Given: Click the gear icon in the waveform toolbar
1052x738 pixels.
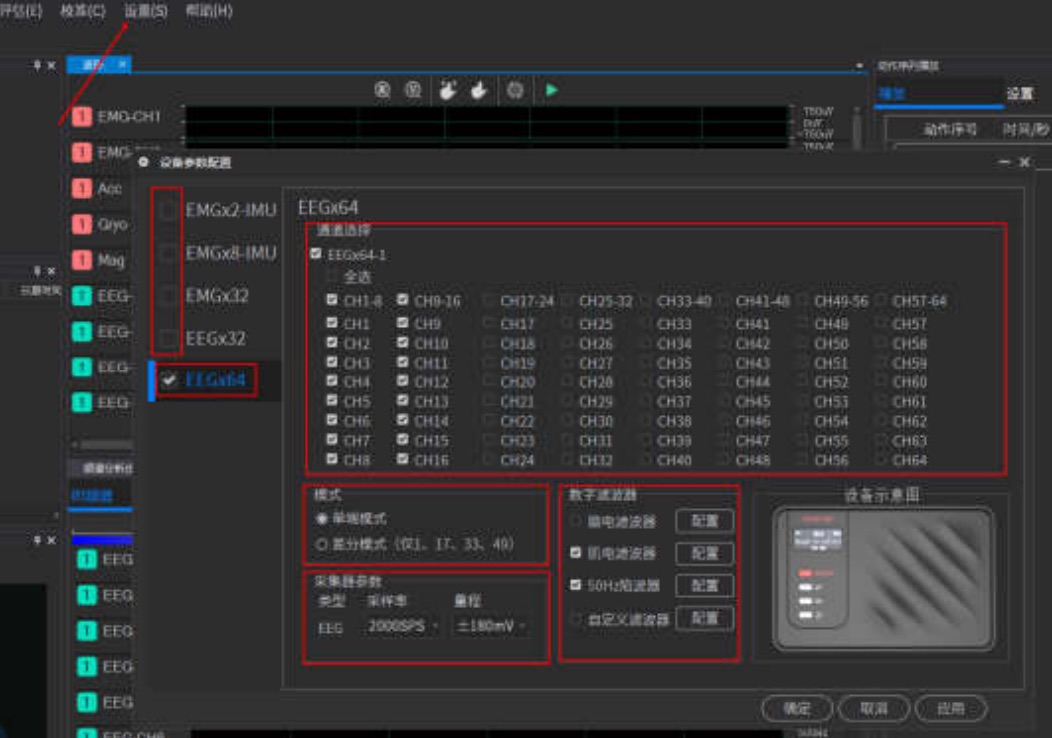Looking at the screenshot, I should [x=515, y=90].
